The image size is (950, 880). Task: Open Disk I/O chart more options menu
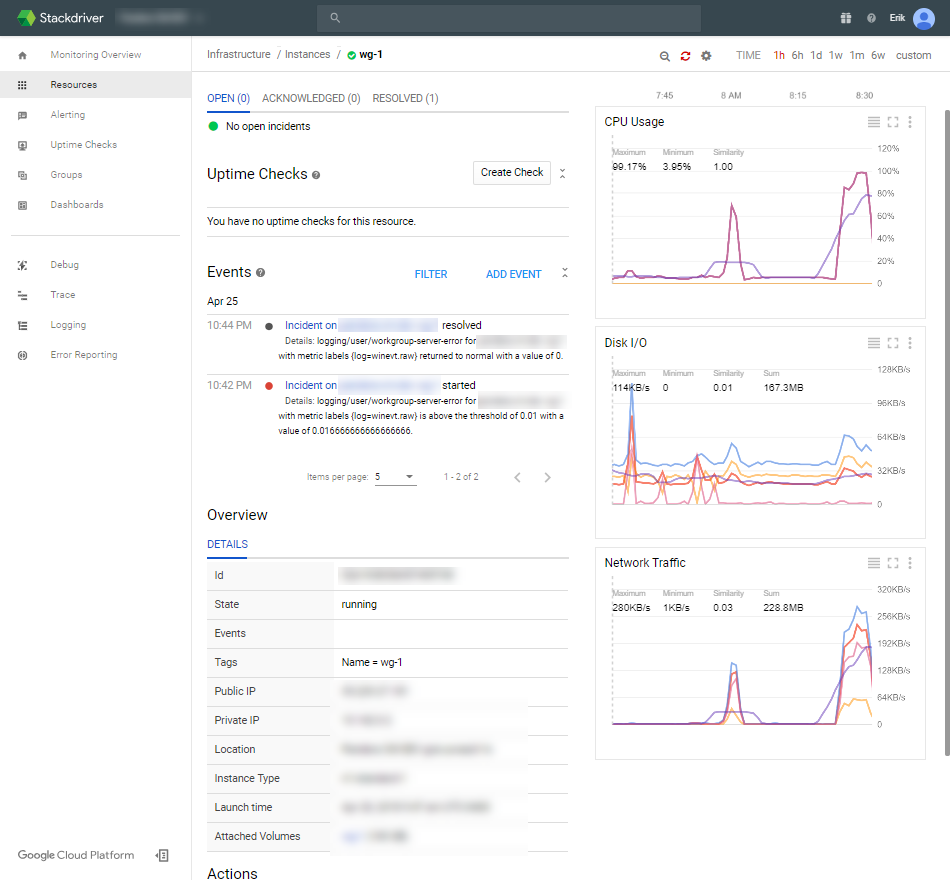point(910,343)
